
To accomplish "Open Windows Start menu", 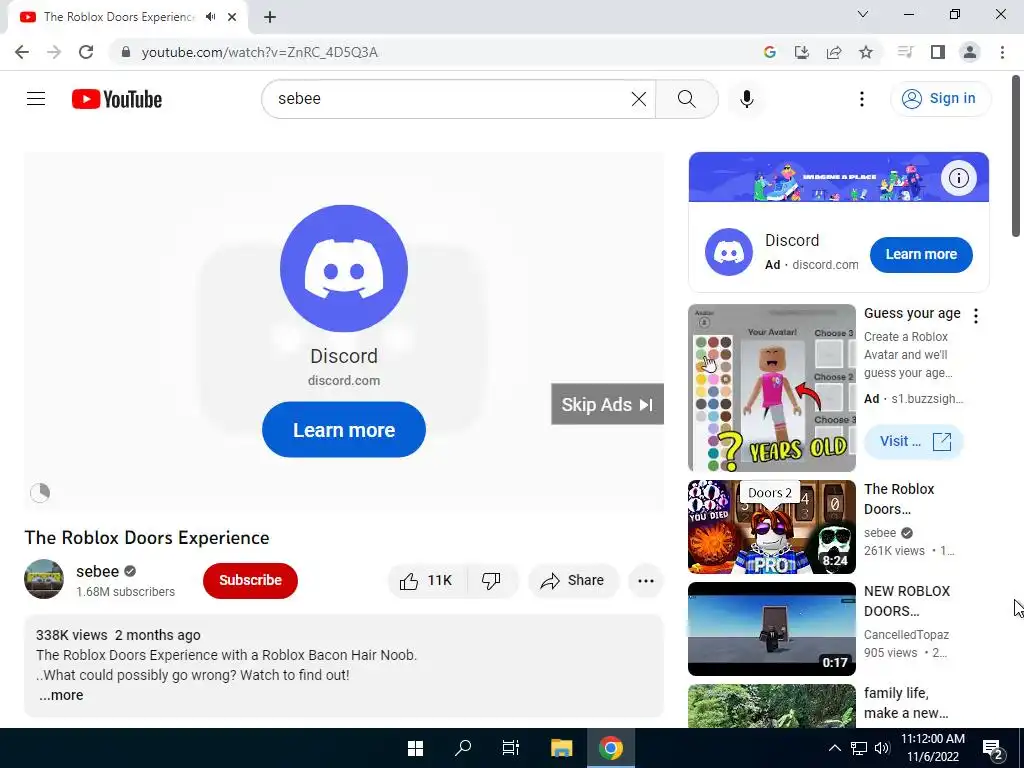I will click(x=415, y=748).
